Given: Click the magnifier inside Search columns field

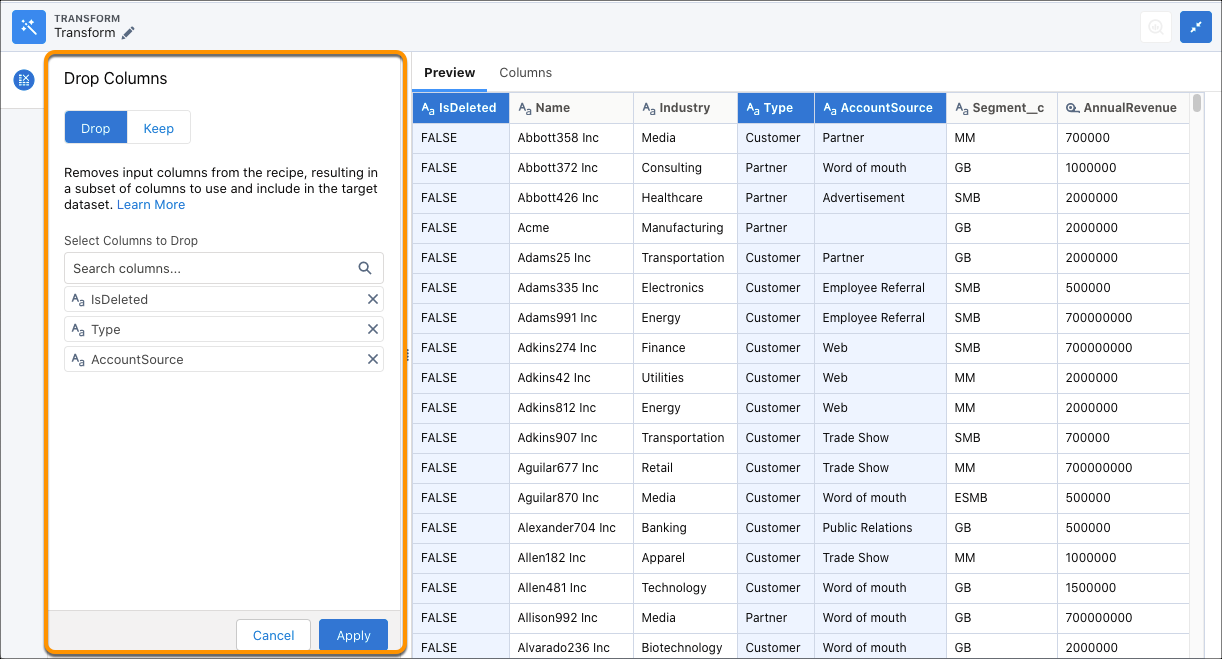Looking at the screenshot, I should pos(365,268).
